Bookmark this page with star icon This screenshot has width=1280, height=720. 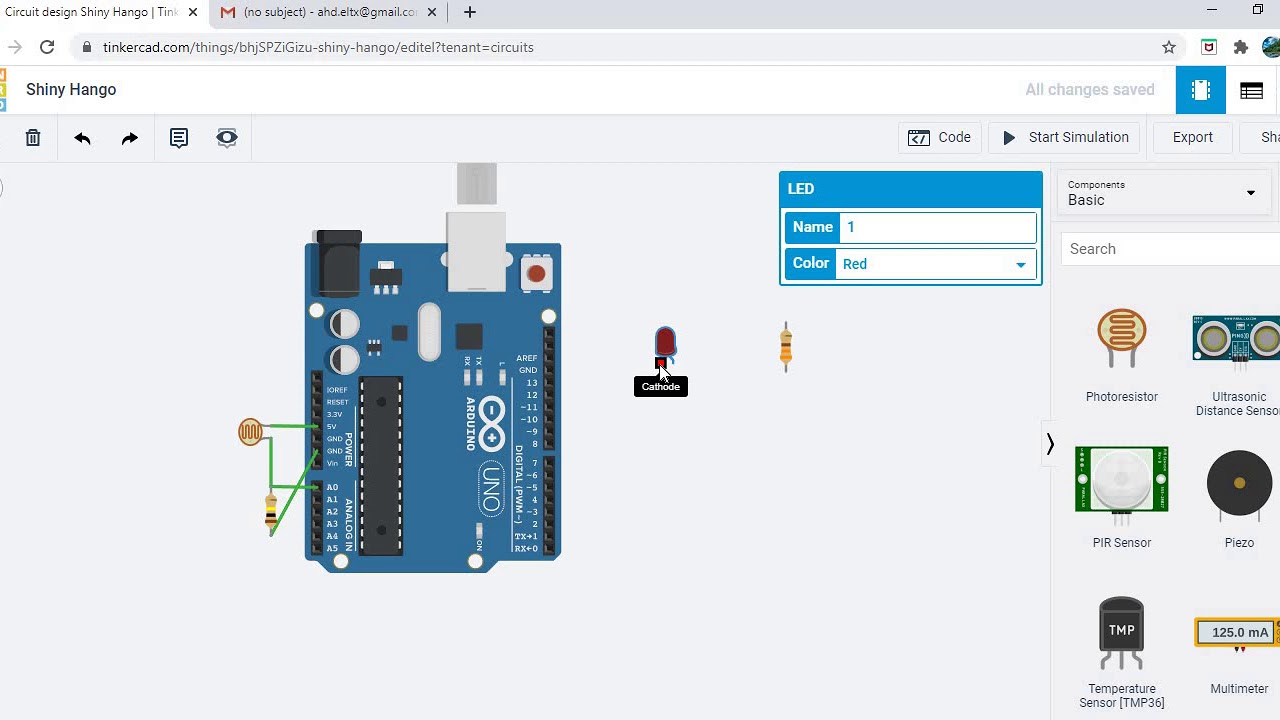pyautogui.click(x=1169, y=47)
